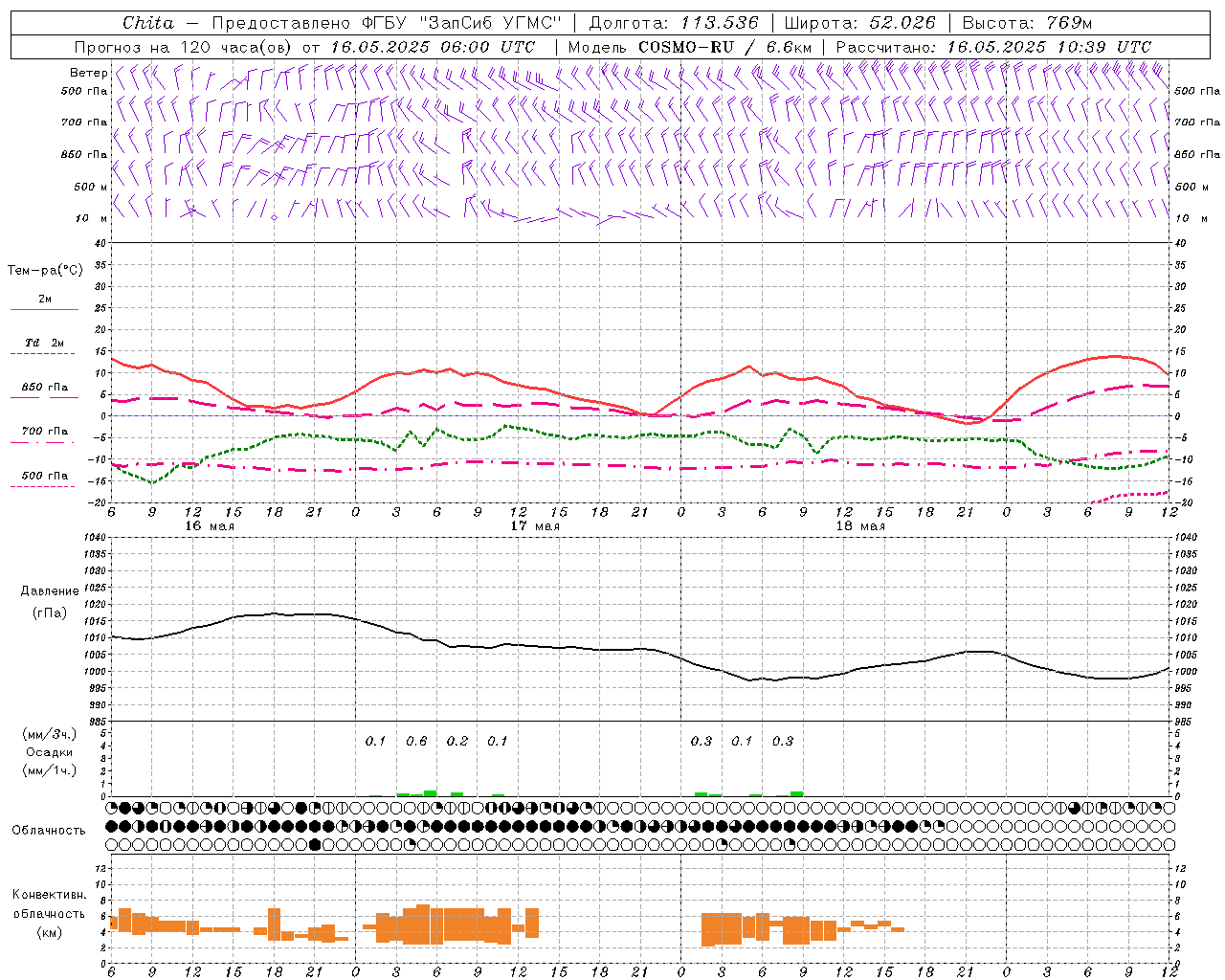Click the "0.6" precipitation value
The width and height of the screenshot is (1225, 980).
click(x=416, y=741)
